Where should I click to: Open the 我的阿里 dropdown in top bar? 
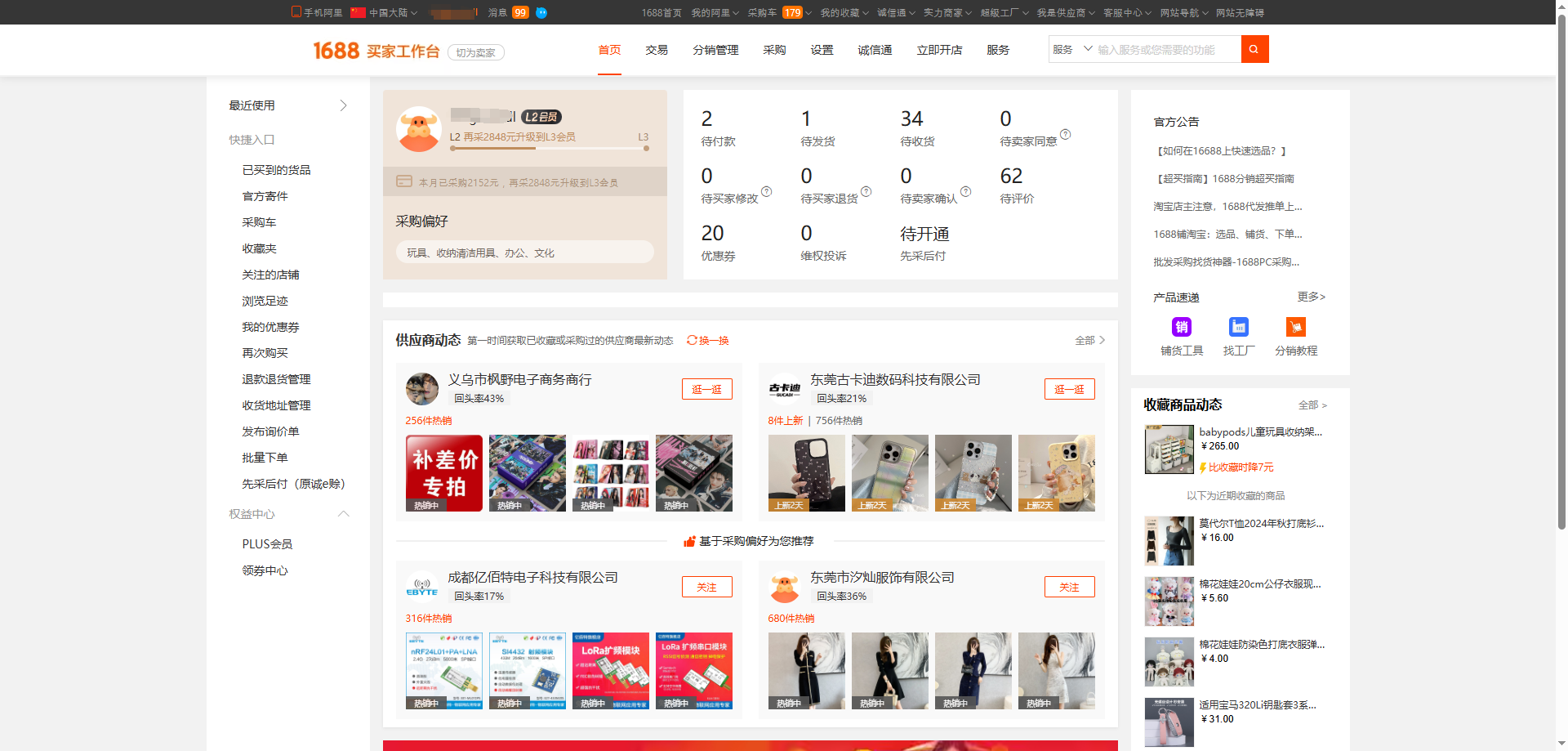click(715, 12)
